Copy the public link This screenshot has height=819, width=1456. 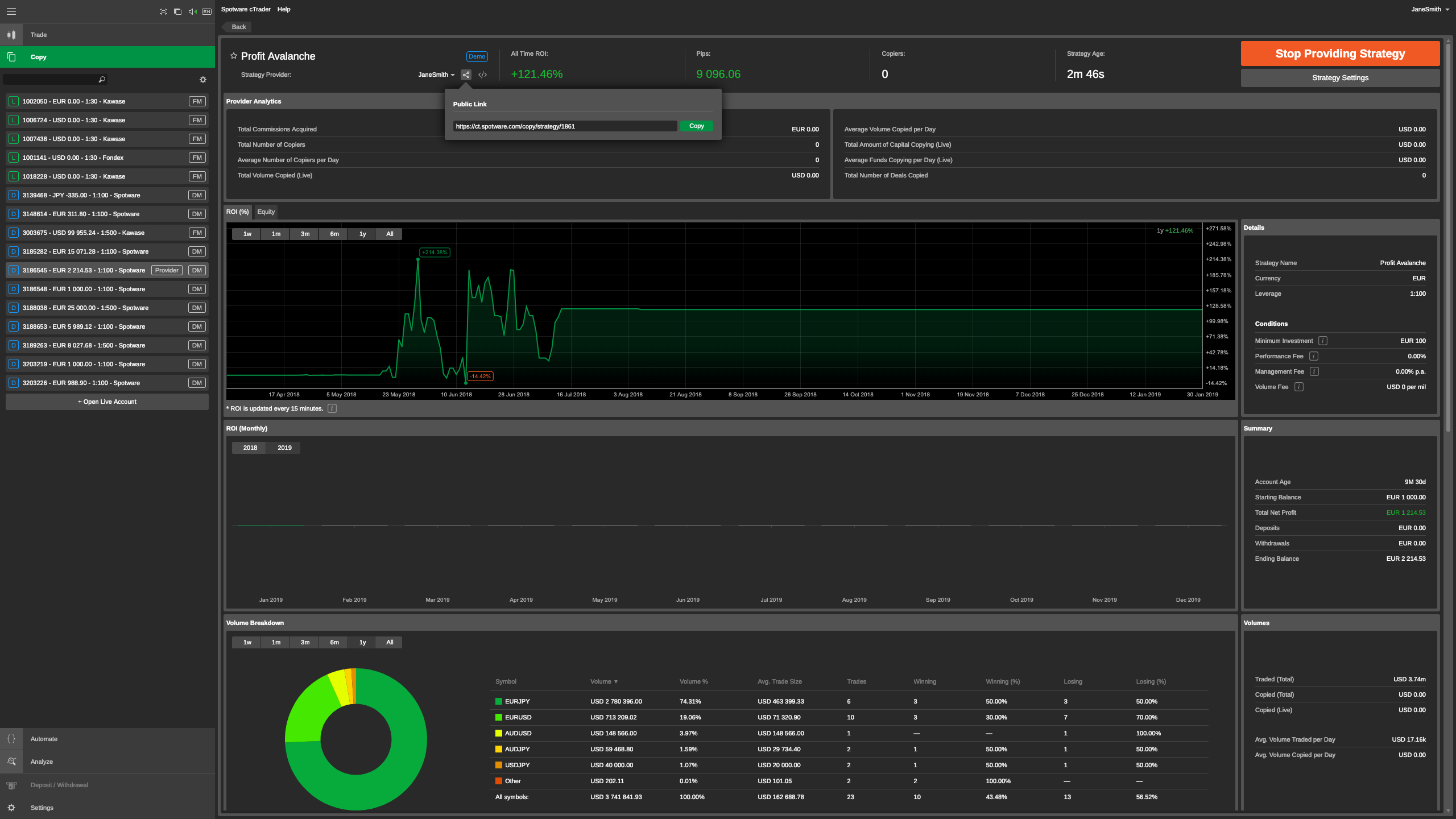pyautogui.click(x=696, y=126)
